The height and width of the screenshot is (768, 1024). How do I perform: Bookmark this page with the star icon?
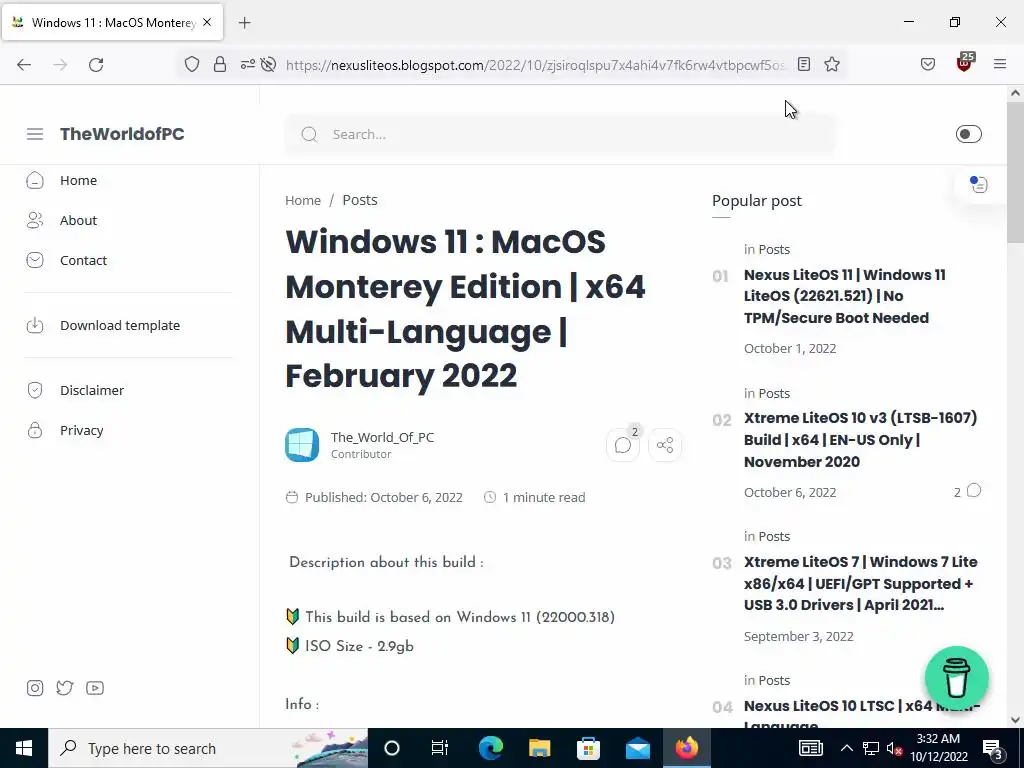(x=831, y=64)
